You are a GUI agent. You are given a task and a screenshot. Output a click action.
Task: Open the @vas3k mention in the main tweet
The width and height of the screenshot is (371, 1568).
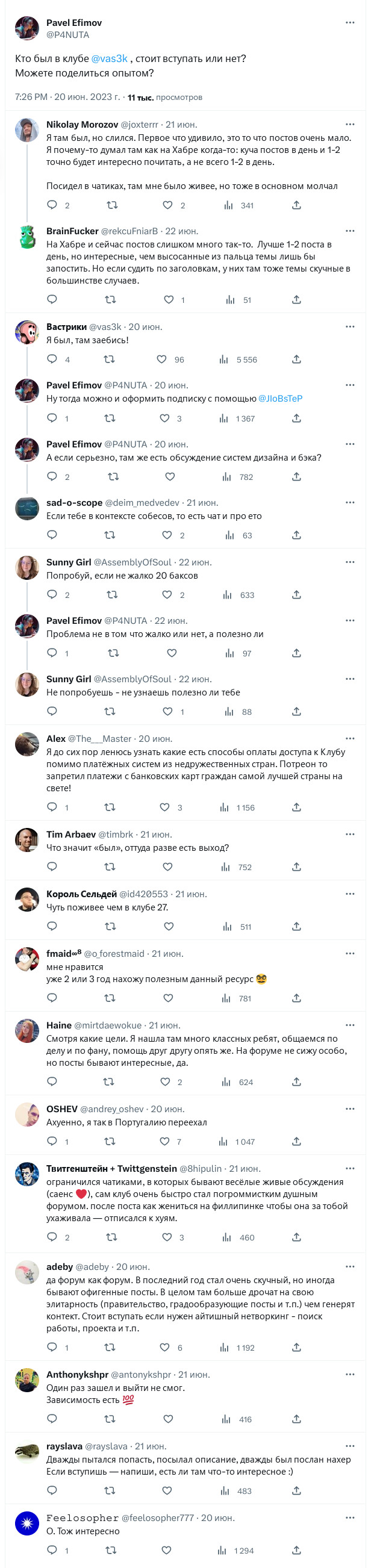click(x=109, y=58)
